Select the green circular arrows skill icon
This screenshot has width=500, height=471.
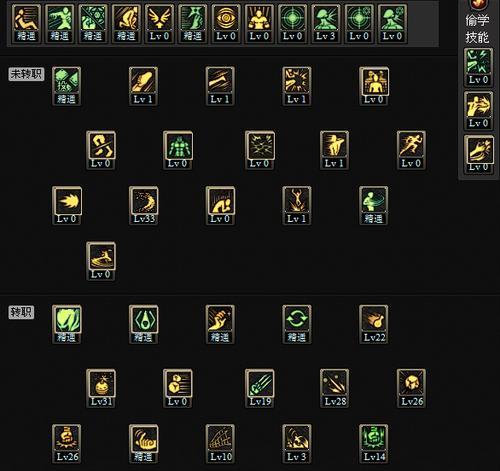[297, 324]
